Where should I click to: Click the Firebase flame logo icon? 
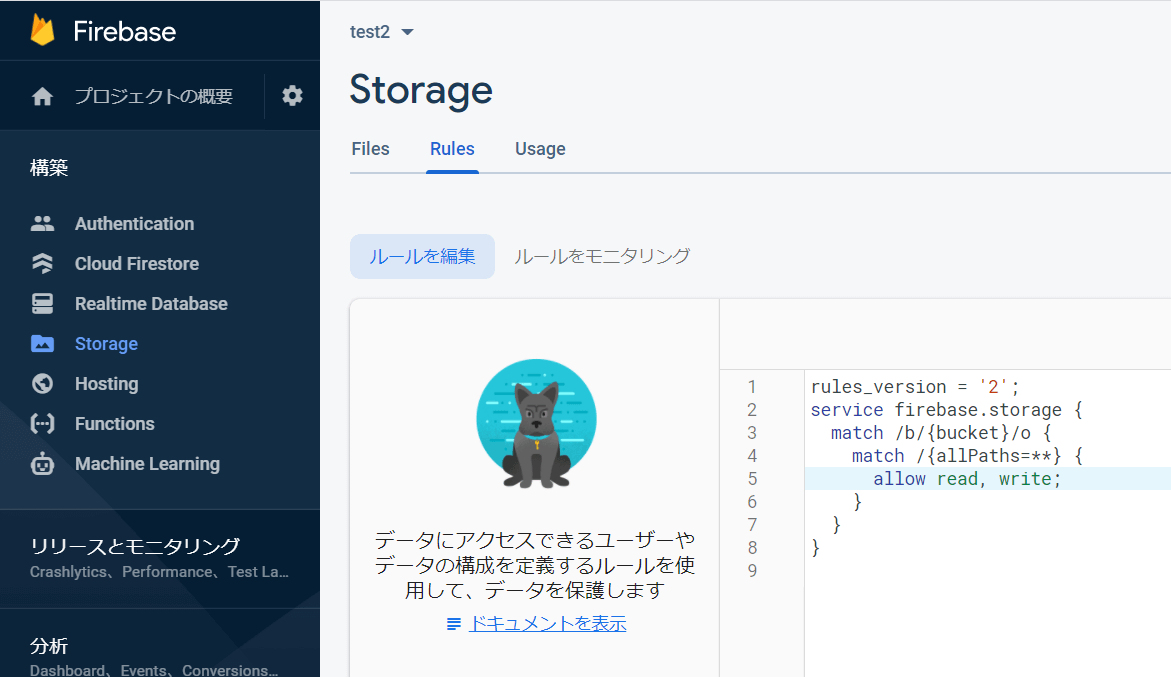tap(43, 31)
